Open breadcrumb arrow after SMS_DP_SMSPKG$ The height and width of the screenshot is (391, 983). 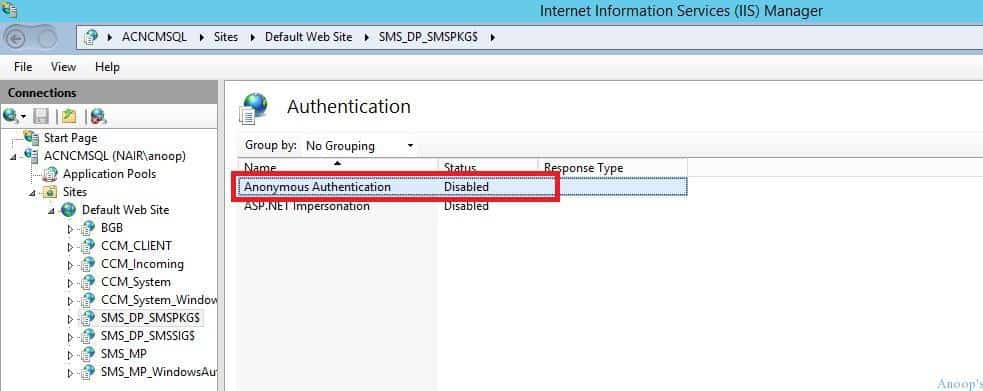coord(493,38)
